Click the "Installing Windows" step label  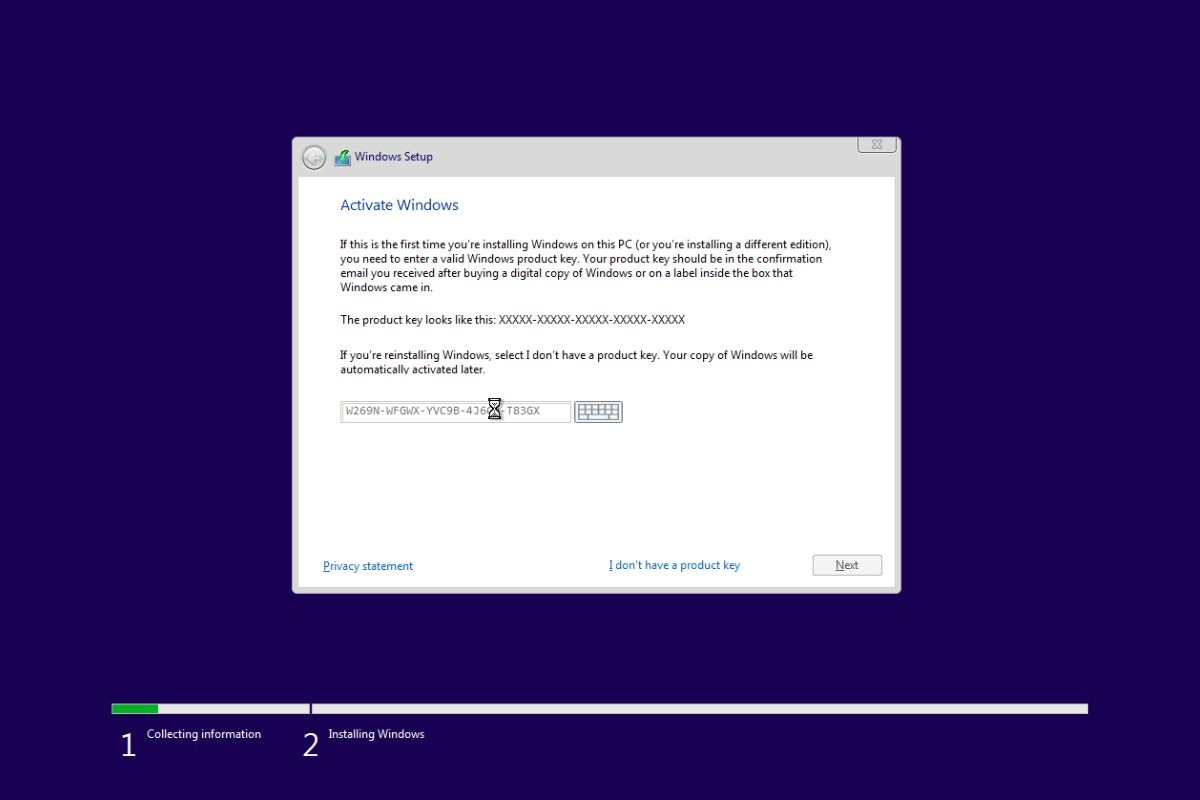(376, 734)
